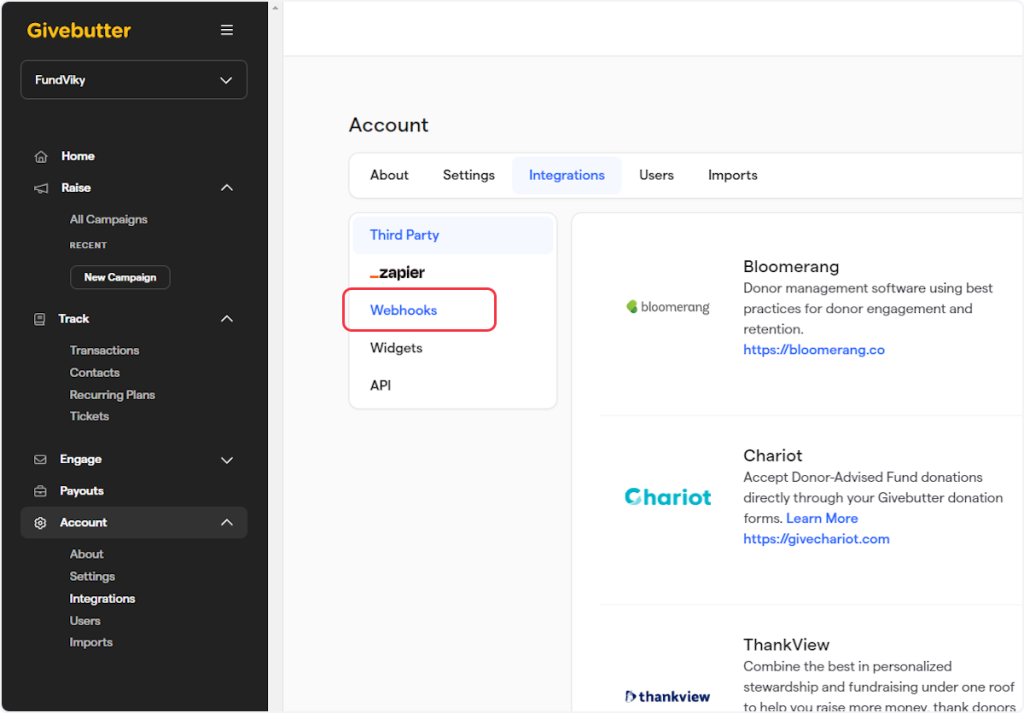Click the Raise megaphone icon
The height and width of the screenshot is (713, 1024).
41,188
